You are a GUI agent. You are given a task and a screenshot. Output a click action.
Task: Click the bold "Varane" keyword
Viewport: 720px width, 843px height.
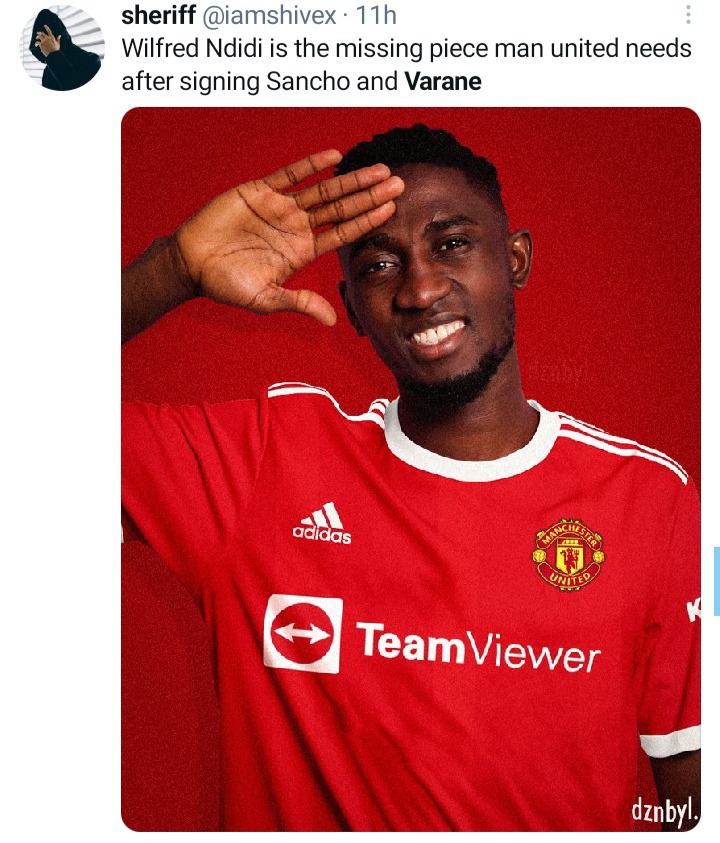click(x=443, y=82)
